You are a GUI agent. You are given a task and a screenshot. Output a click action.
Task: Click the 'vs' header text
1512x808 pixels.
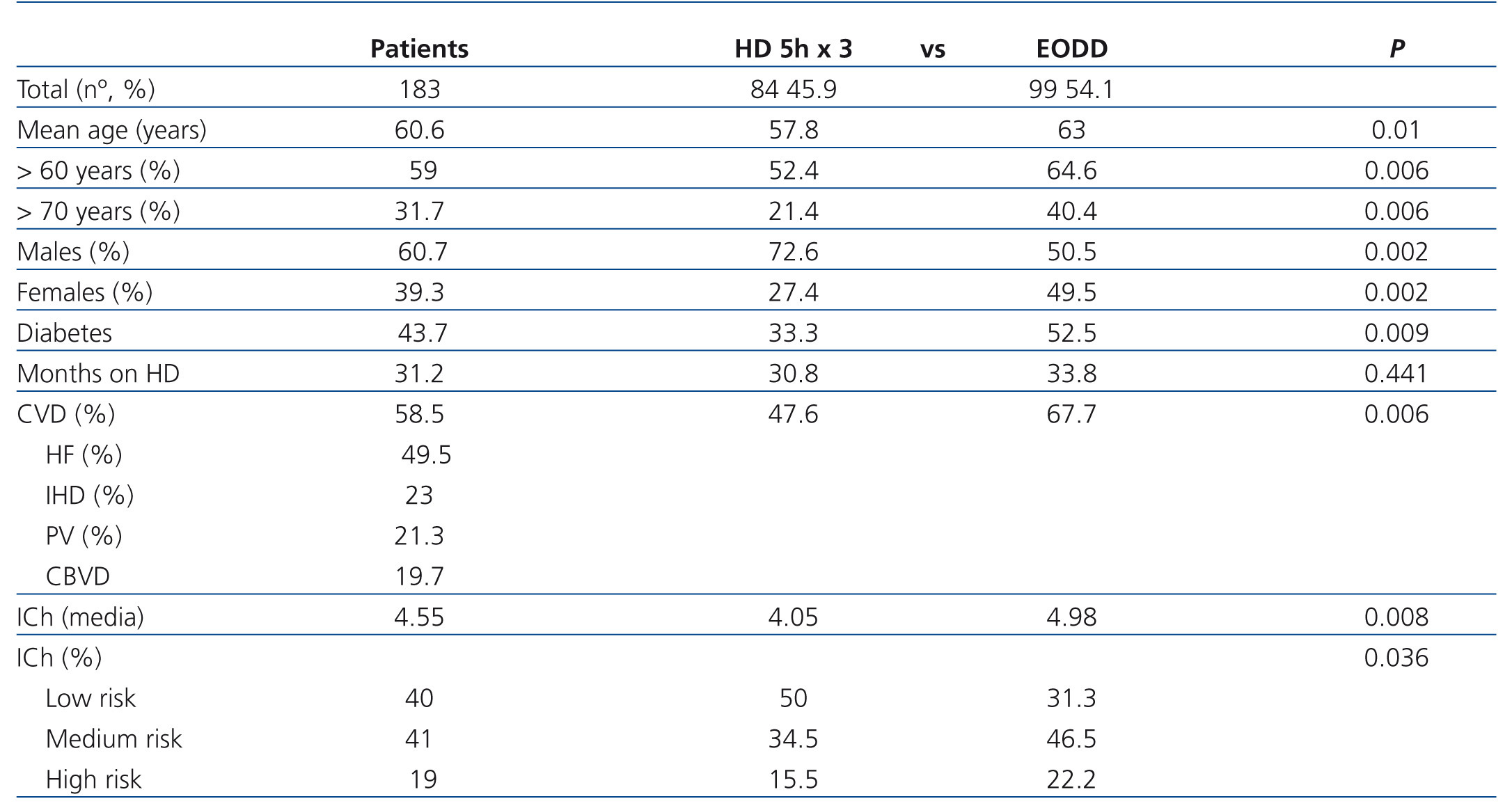coord(933,49)
